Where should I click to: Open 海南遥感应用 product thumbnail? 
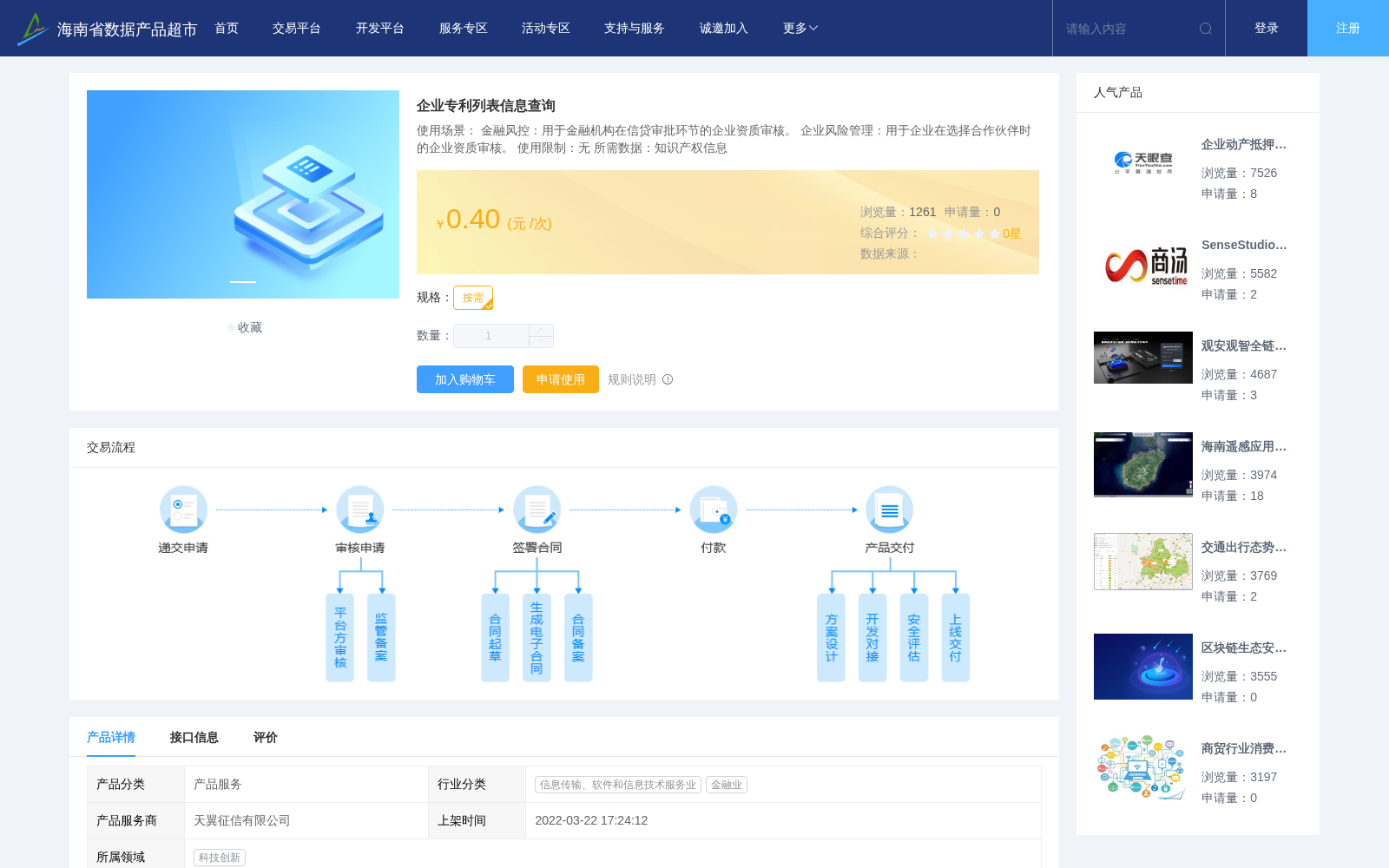point(1143,464)
